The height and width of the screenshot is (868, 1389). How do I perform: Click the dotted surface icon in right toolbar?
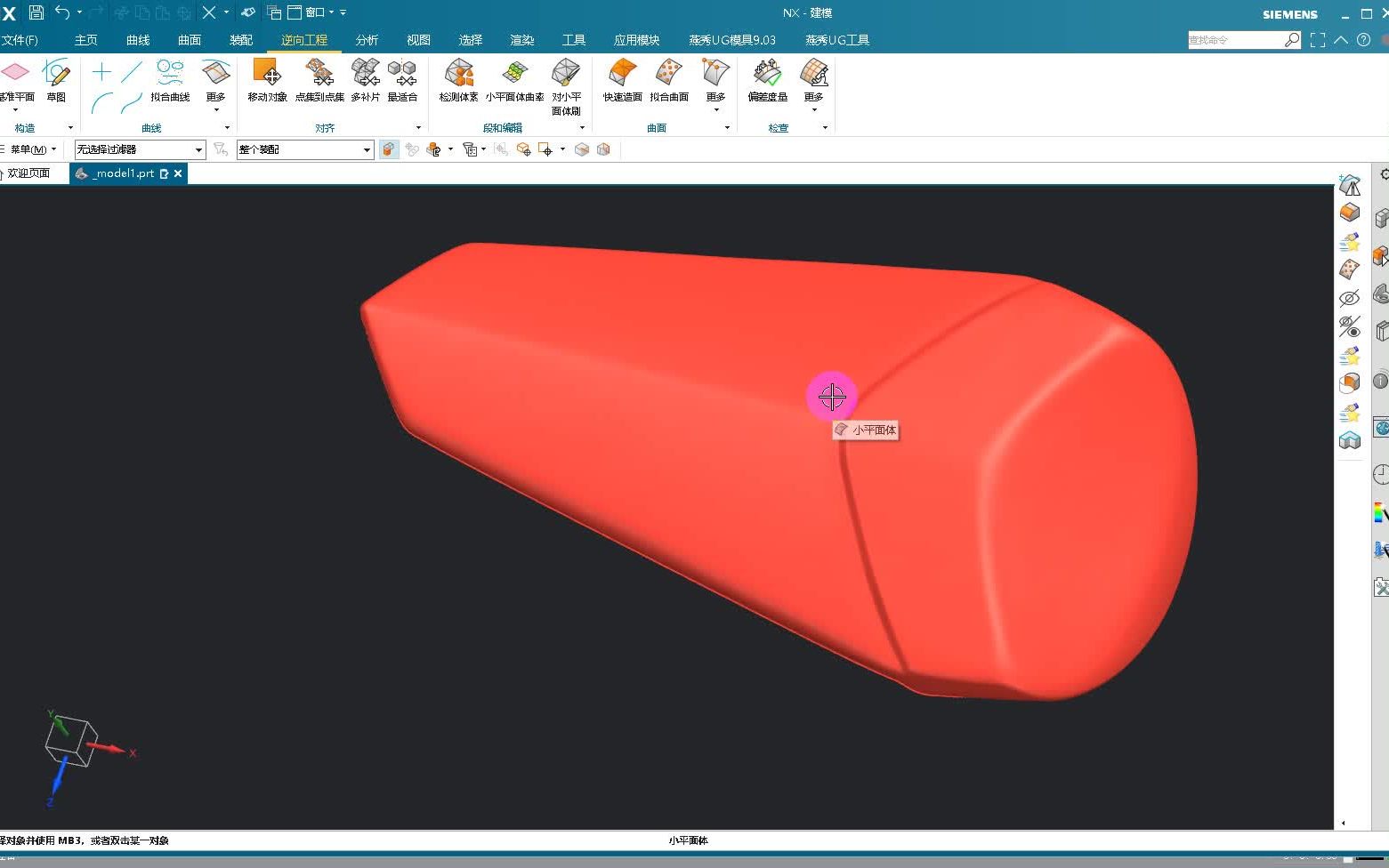[x=1350, y=269]
